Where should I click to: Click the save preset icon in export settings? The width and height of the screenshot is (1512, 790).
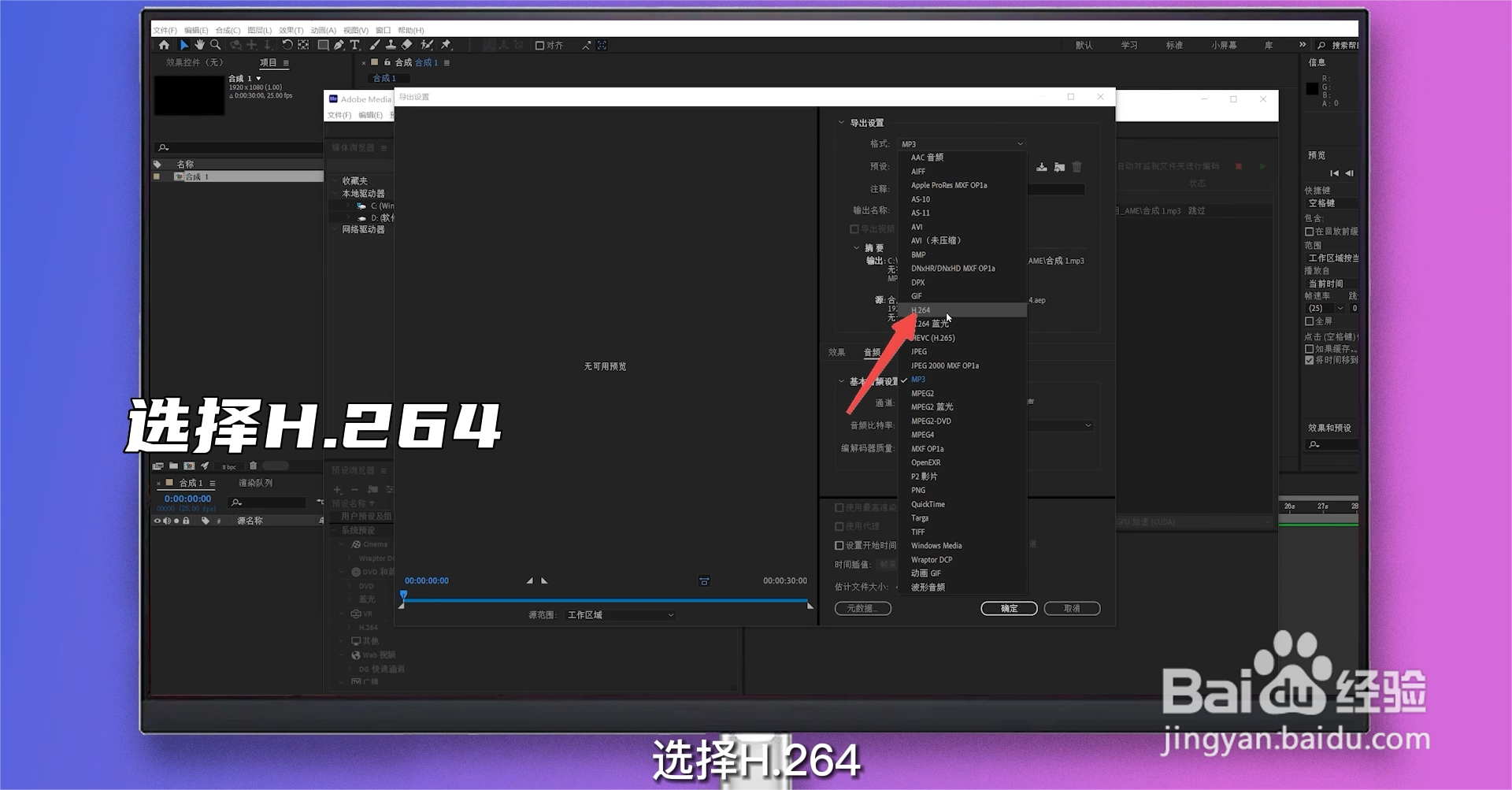point(1042,167)
